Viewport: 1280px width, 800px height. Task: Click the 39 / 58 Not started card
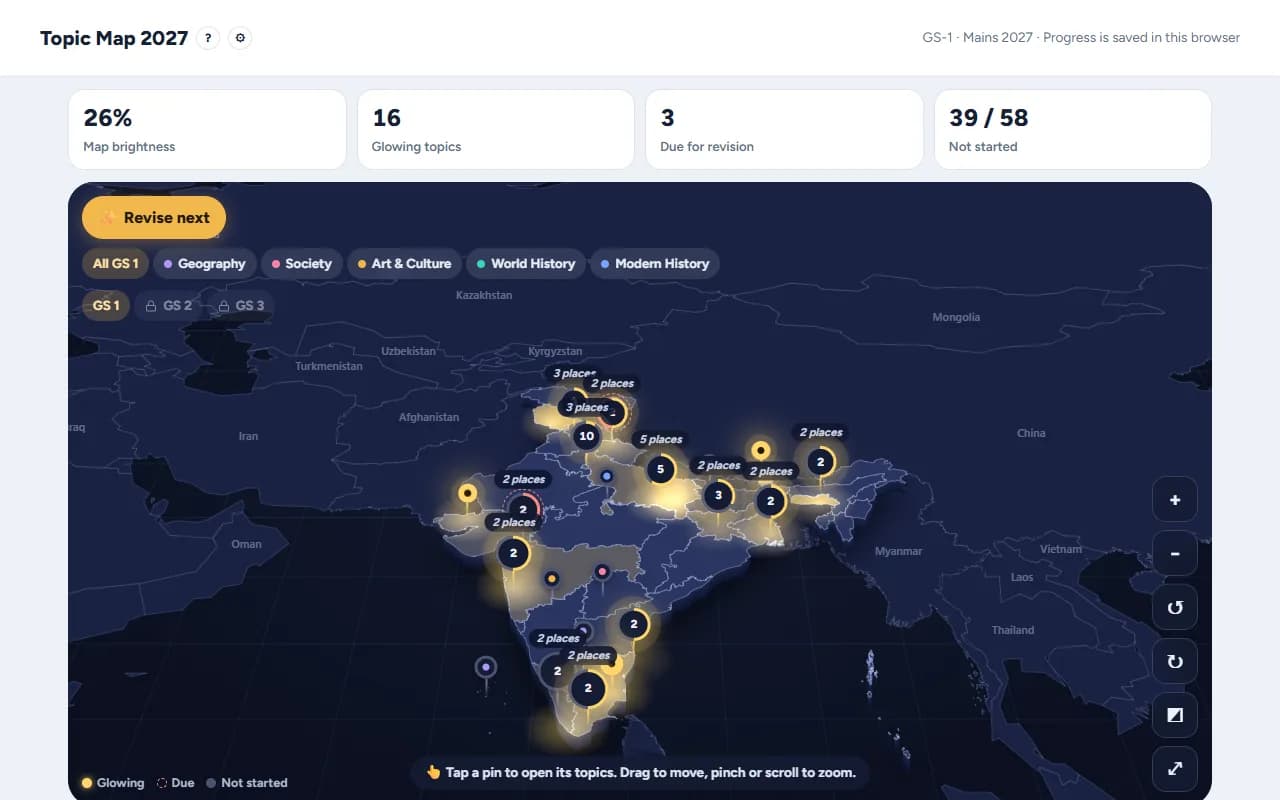point(1073,129)
